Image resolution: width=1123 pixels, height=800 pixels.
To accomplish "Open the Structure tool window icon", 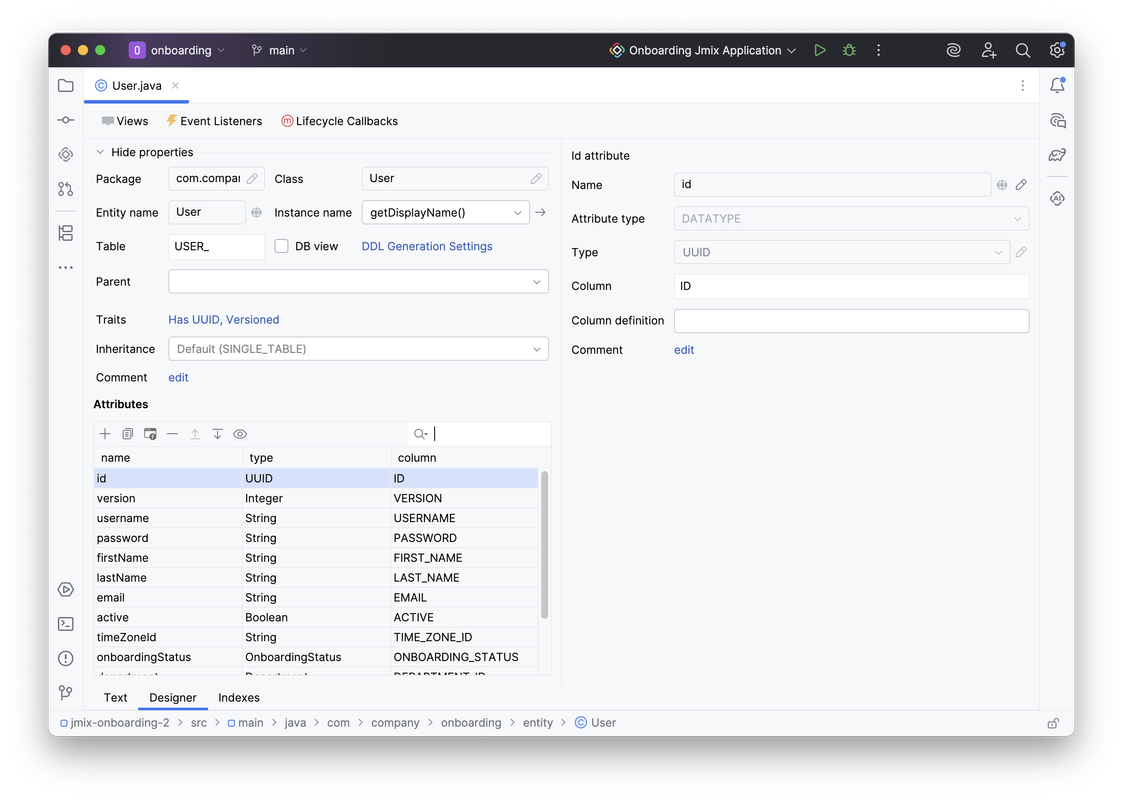I will (66, 233).
